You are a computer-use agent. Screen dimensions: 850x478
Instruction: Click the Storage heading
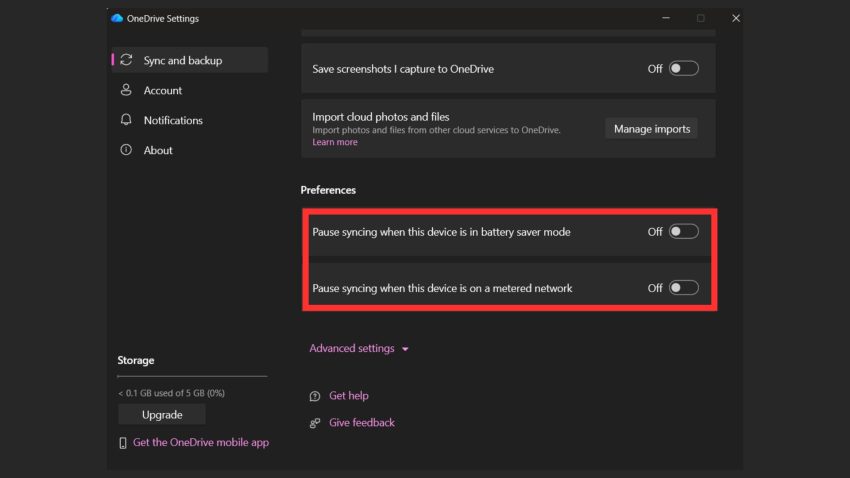pyautogui.click(x=136, y=360)
